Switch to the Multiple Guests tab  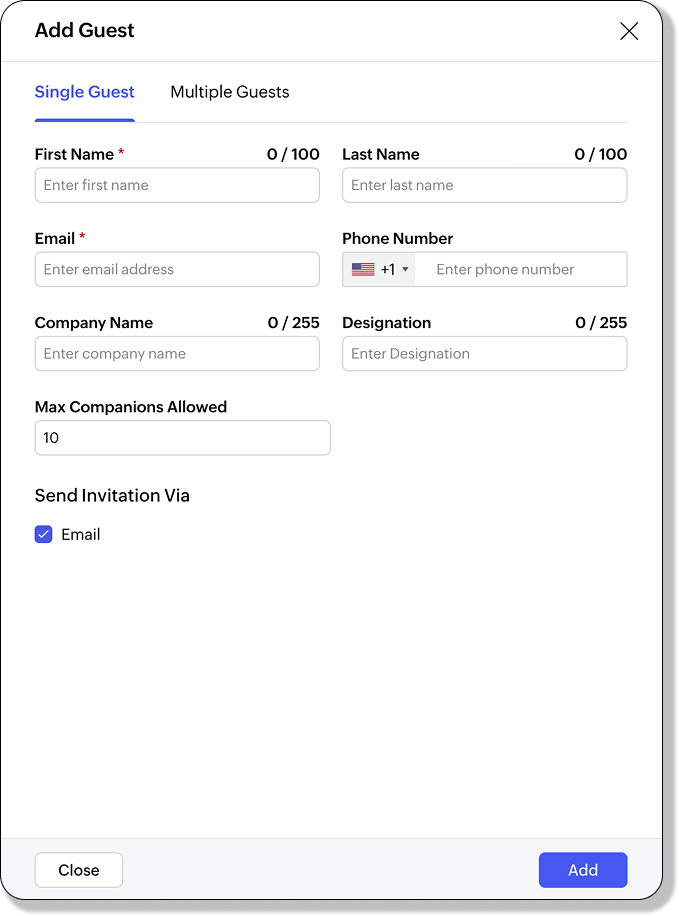pos(230,92)
